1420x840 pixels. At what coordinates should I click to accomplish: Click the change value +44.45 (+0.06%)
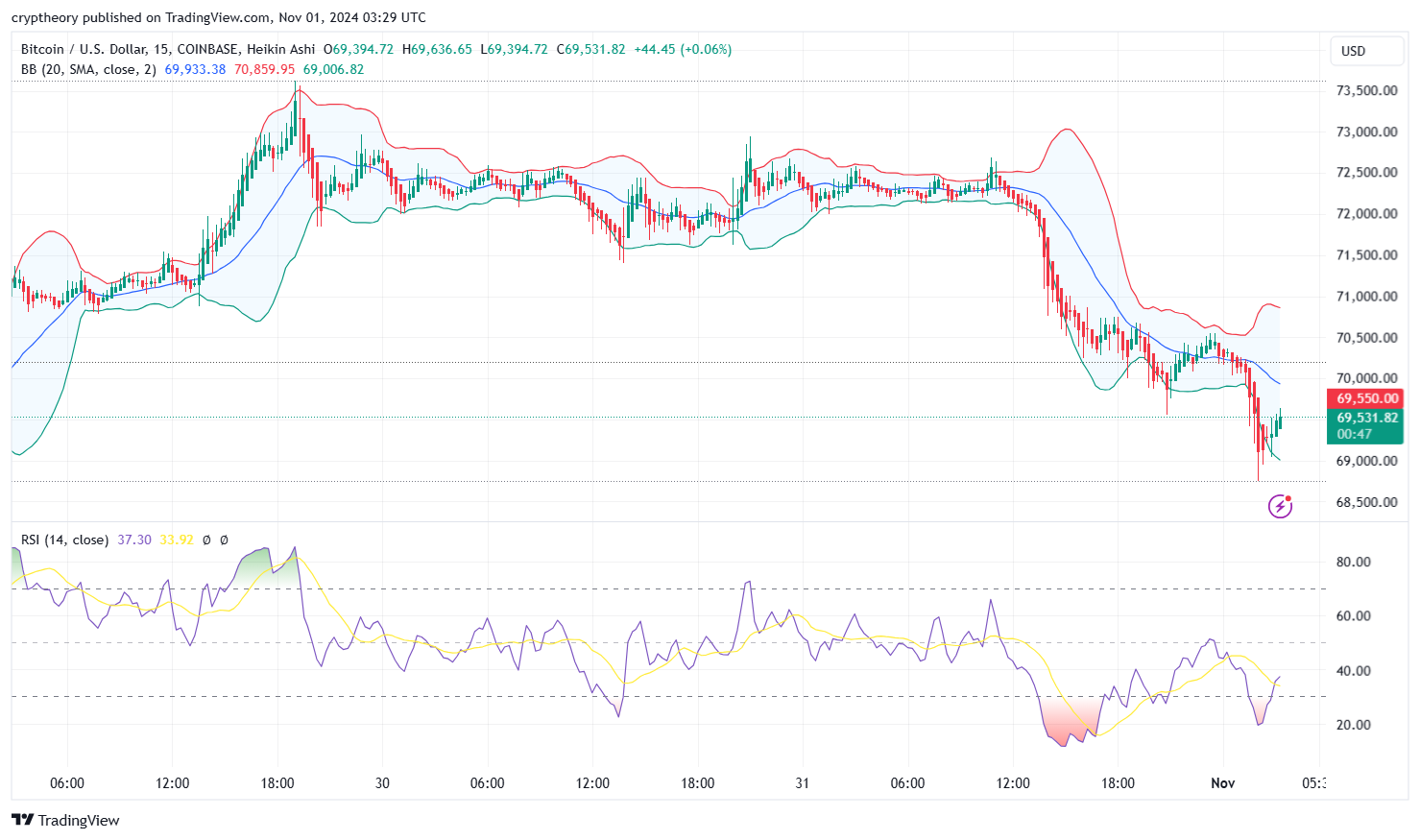coord(683,49)
